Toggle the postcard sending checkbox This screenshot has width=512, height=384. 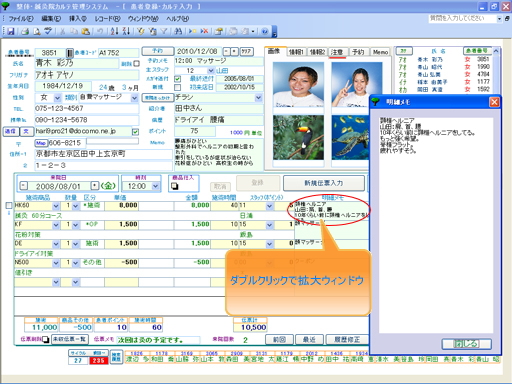pyautogui.click(x=178, y=79)
